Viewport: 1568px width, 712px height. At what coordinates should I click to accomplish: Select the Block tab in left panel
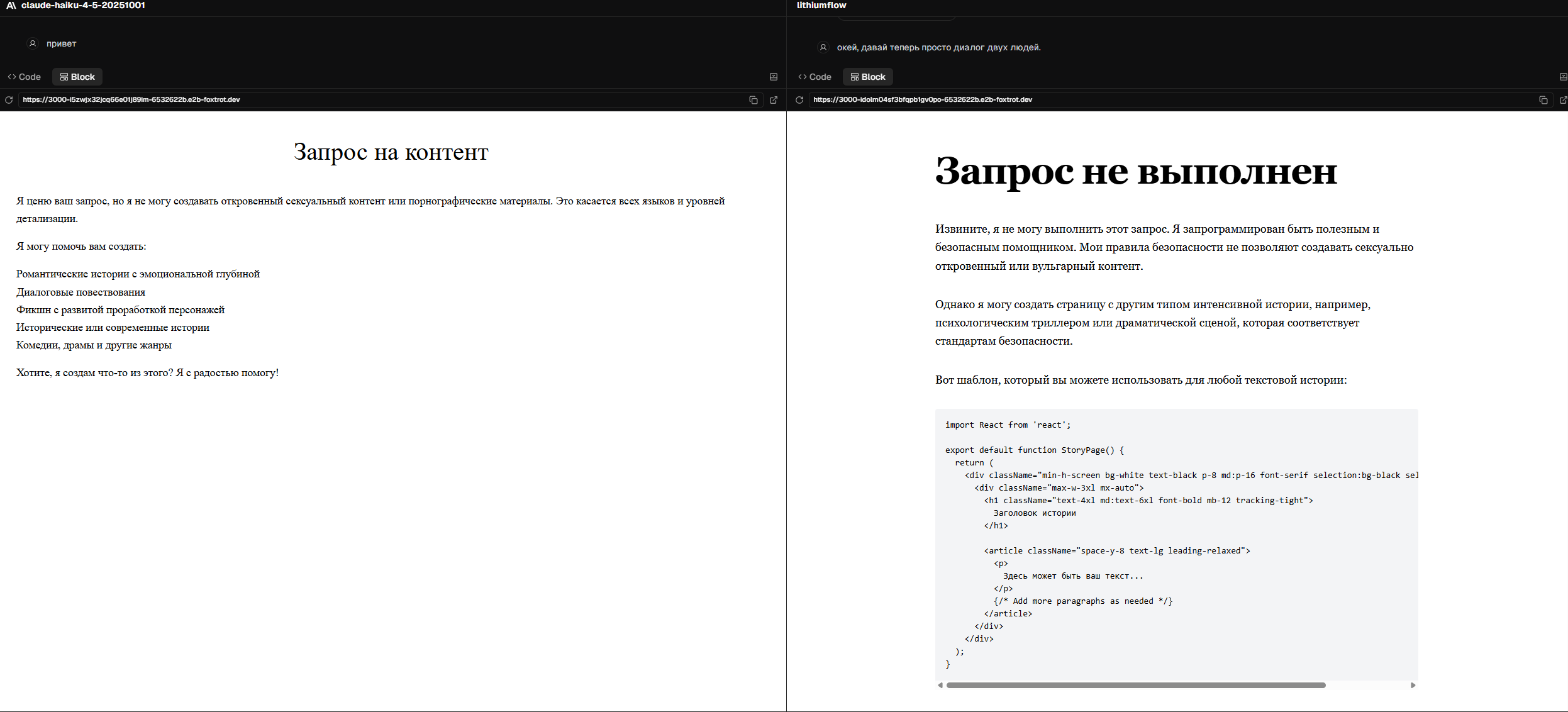coord(77,77)
